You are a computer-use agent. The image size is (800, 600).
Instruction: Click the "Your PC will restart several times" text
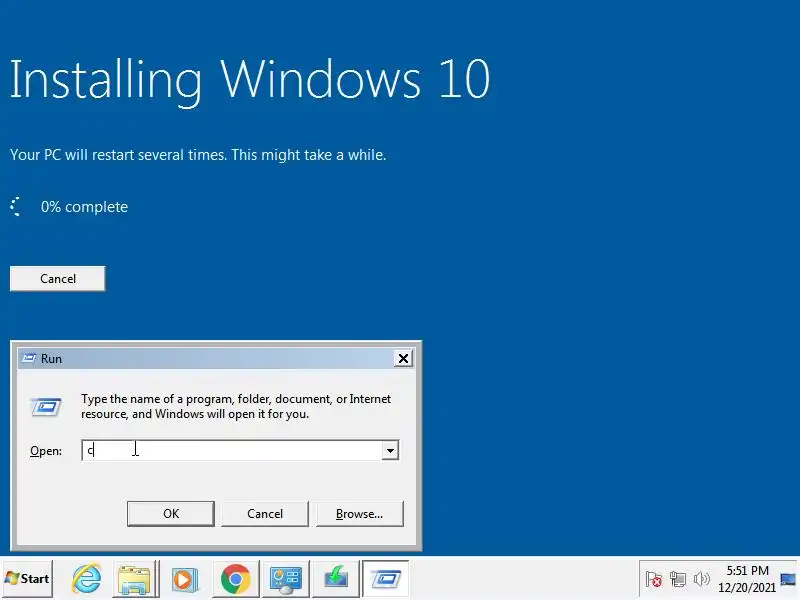(198, 155)
